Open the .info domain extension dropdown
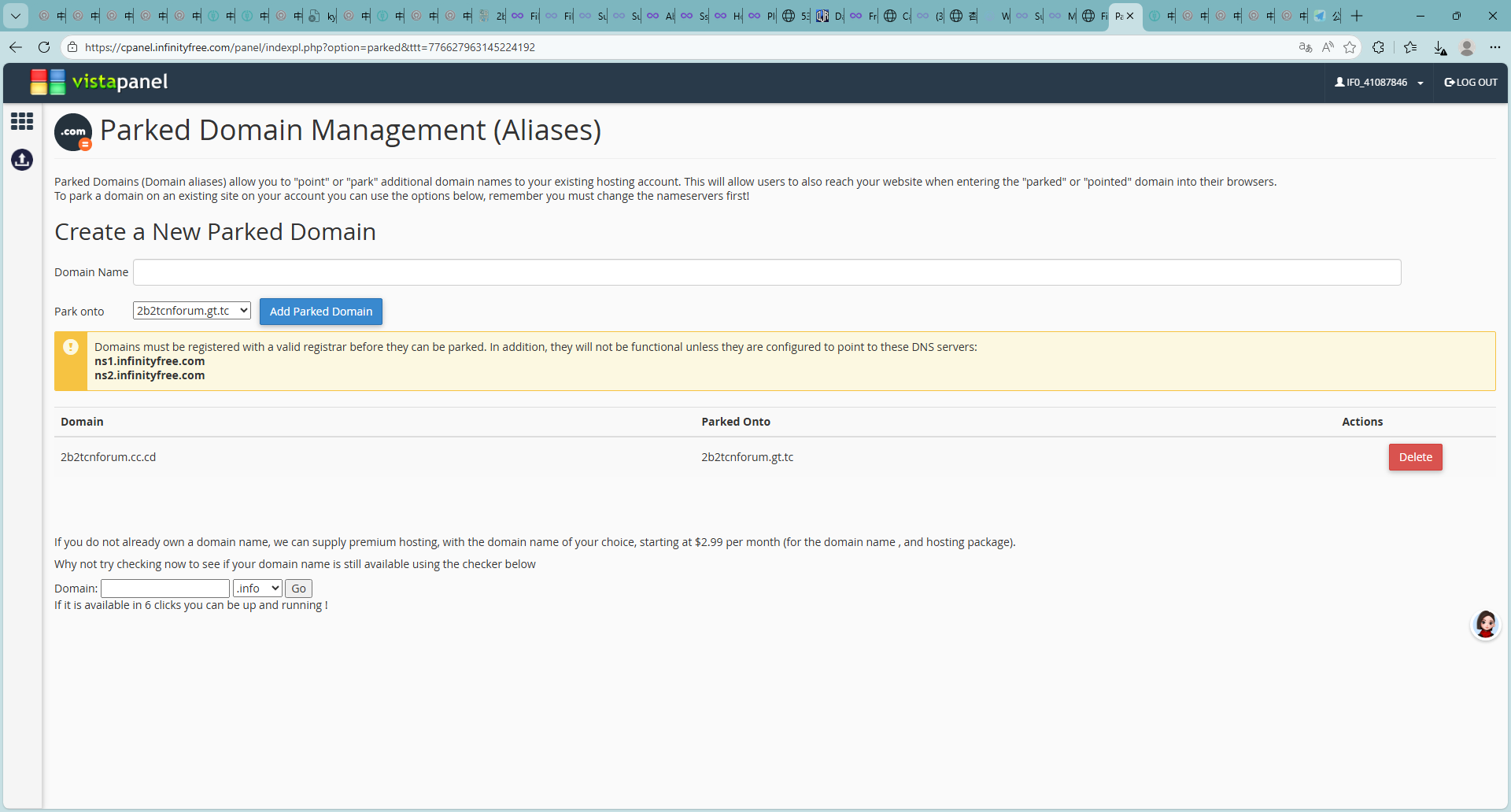This screenshot has width=1511, height=812. coord(257,589)
